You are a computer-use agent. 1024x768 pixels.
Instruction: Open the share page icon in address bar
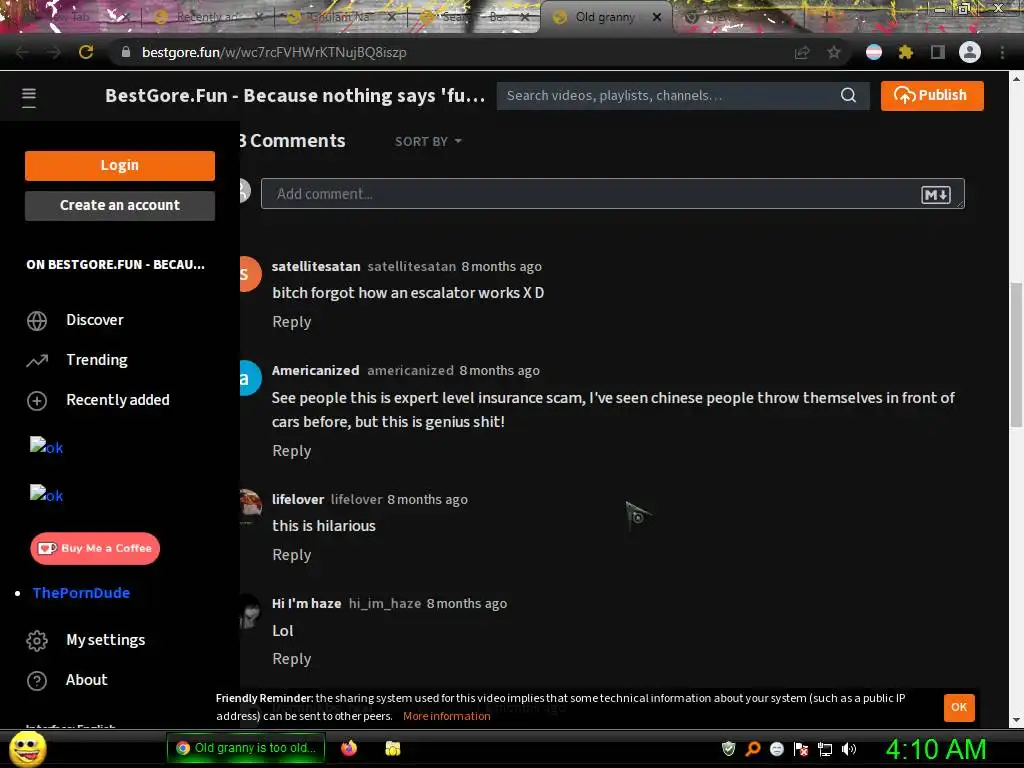coord(802,52)
